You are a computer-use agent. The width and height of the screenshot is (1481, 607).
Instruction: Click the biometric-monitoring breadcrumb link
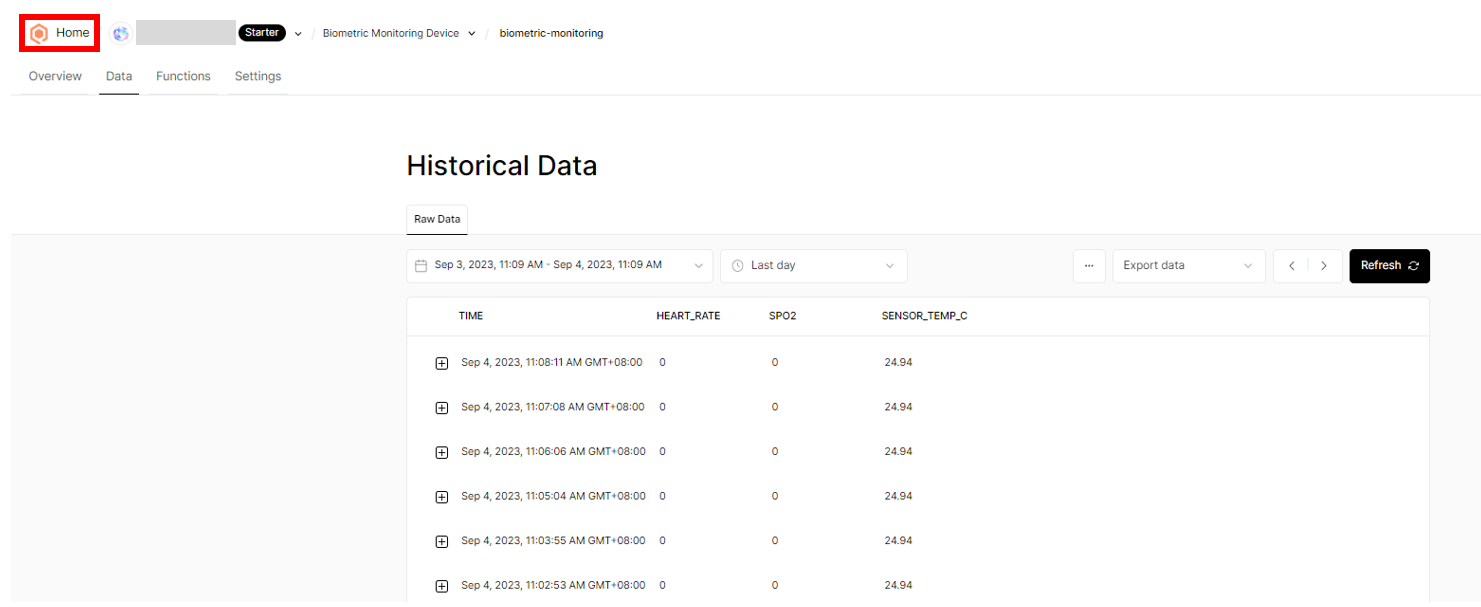click(x=551, y=33)
